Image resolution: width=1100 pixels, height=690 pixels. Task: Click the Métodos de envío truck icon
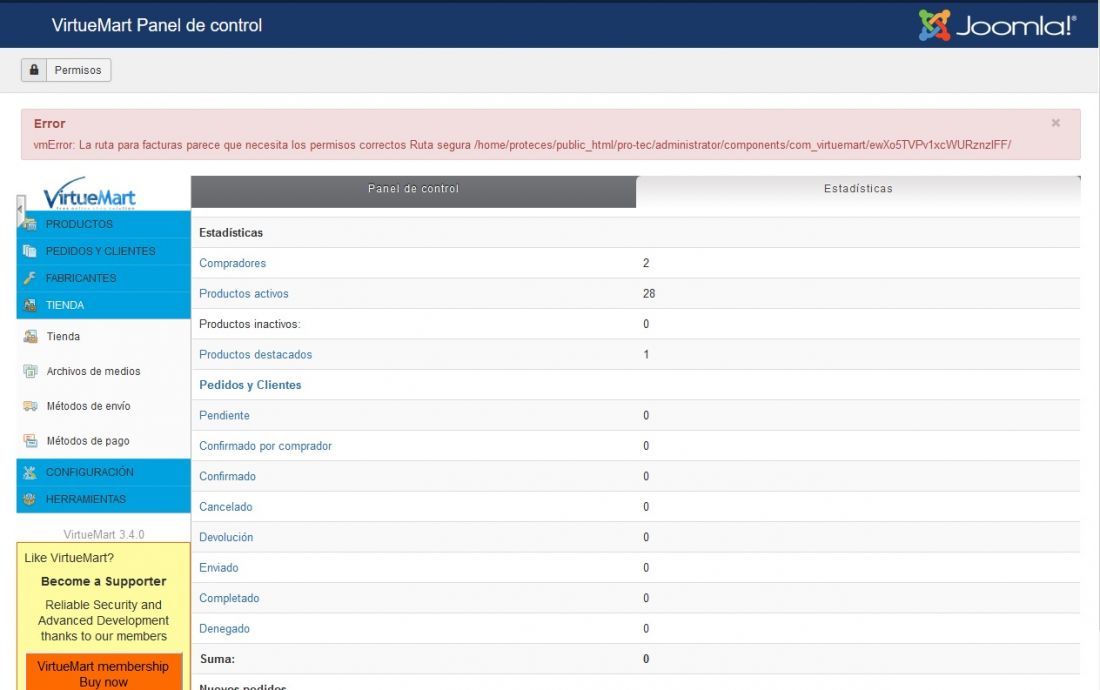pyautogui.click(x=30, y=406)
